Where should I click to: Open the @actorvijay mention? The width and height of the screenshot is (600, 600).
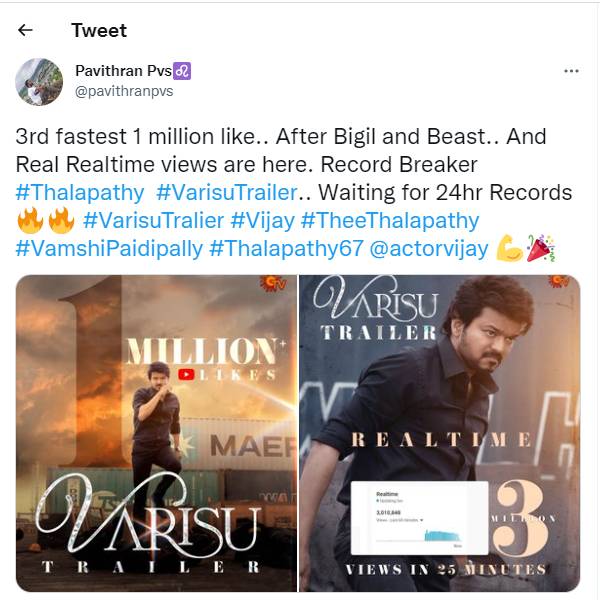coord(429,248)
